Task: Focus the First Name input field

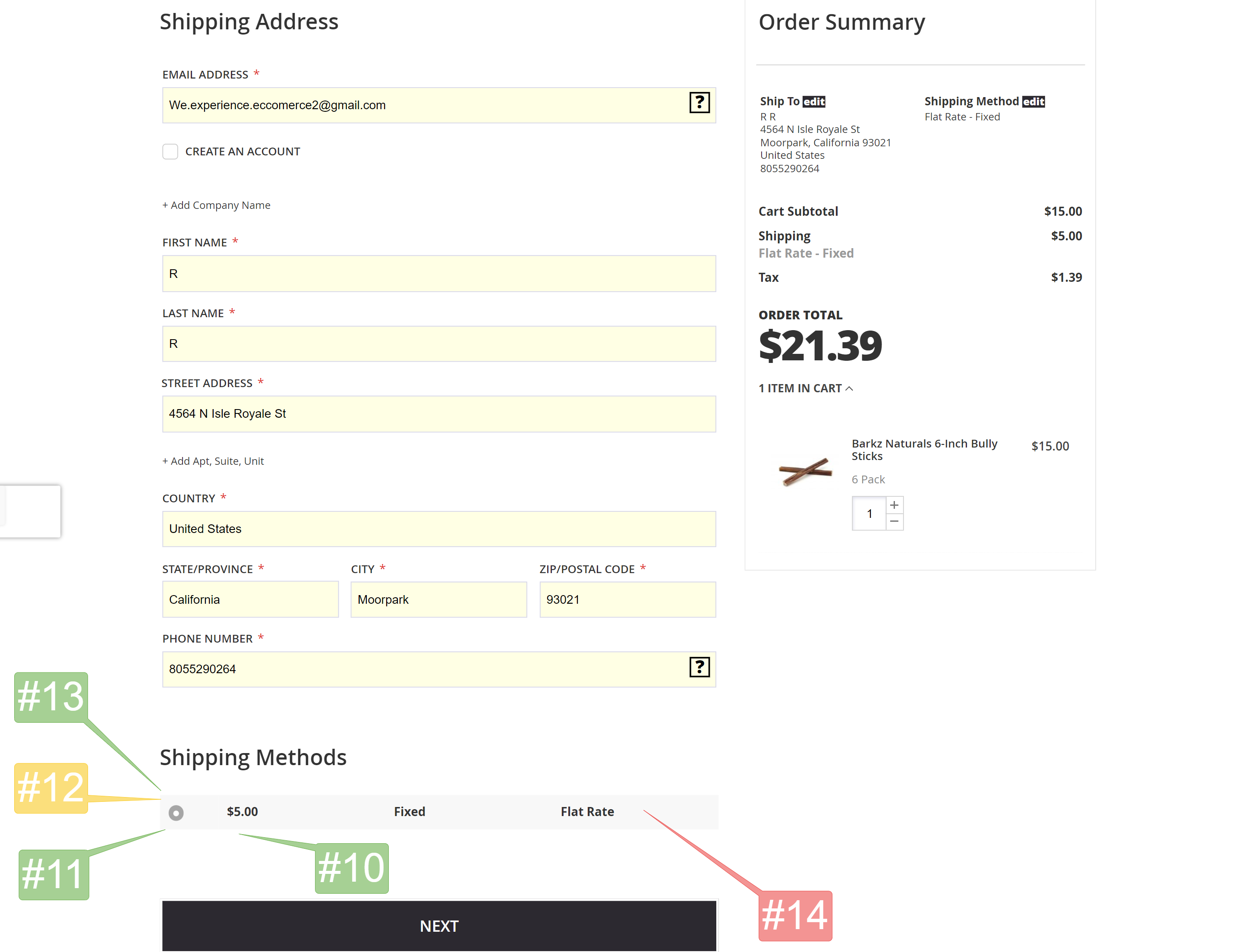Action: [438, 274]
